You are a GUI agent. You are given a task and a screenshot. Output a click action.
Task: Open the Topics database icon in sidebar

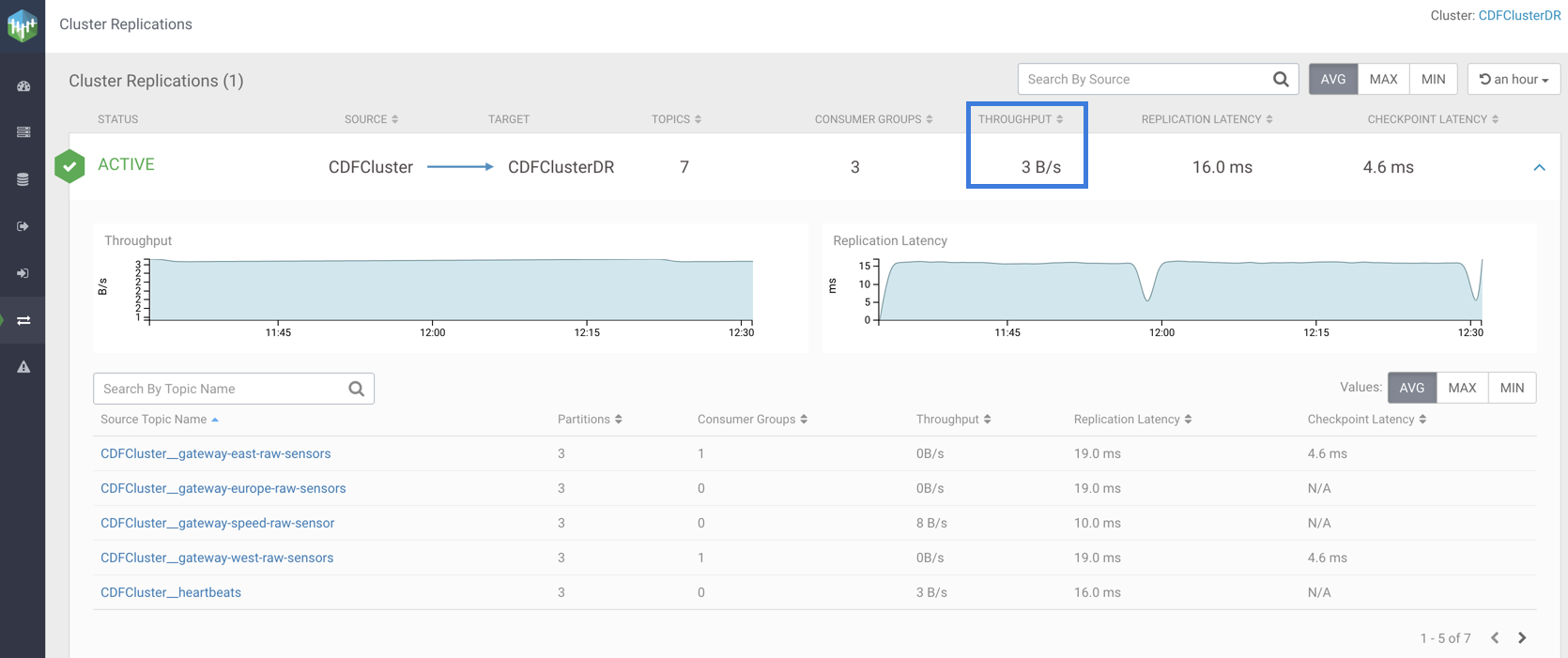point(23,179)
